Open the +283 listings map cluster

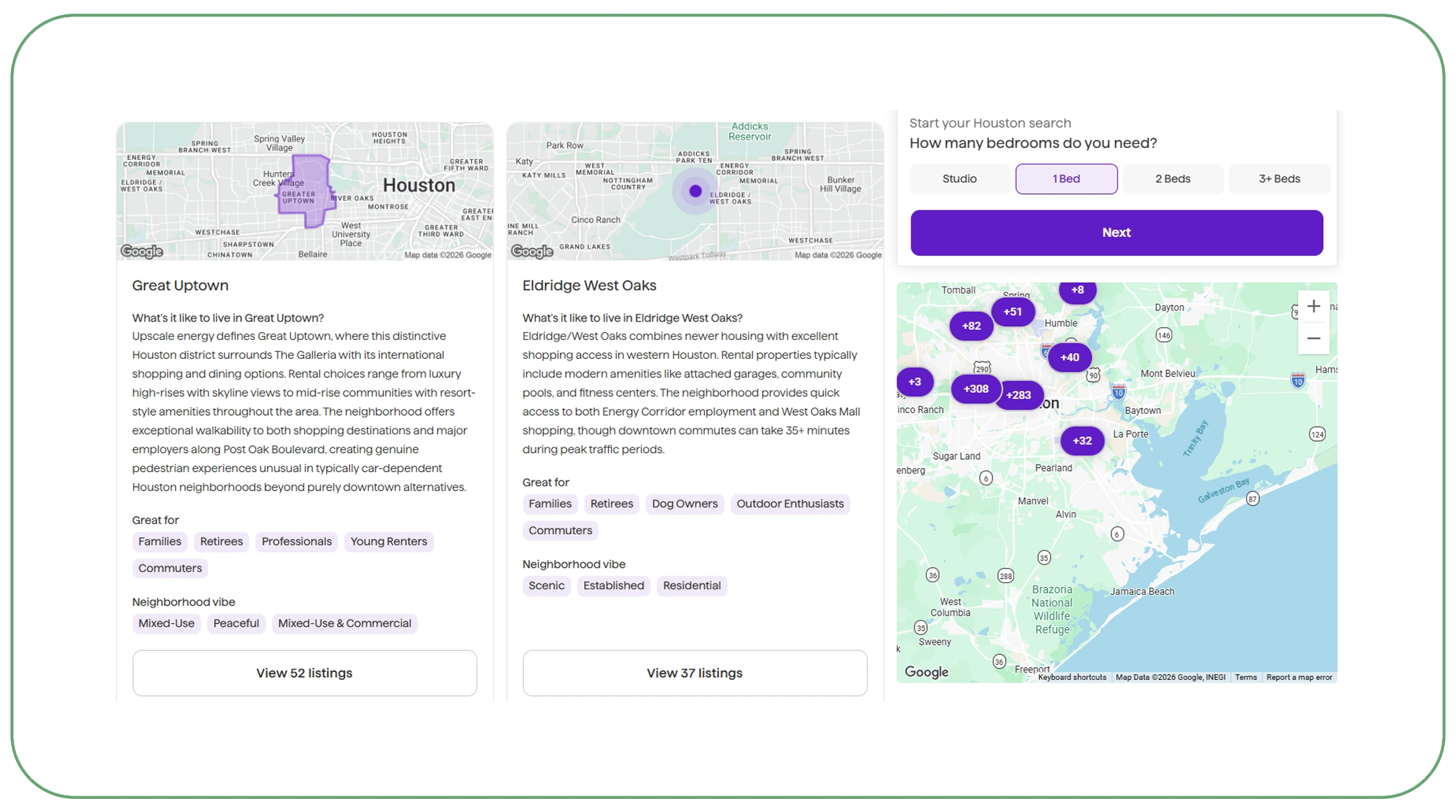point(1019,395)
